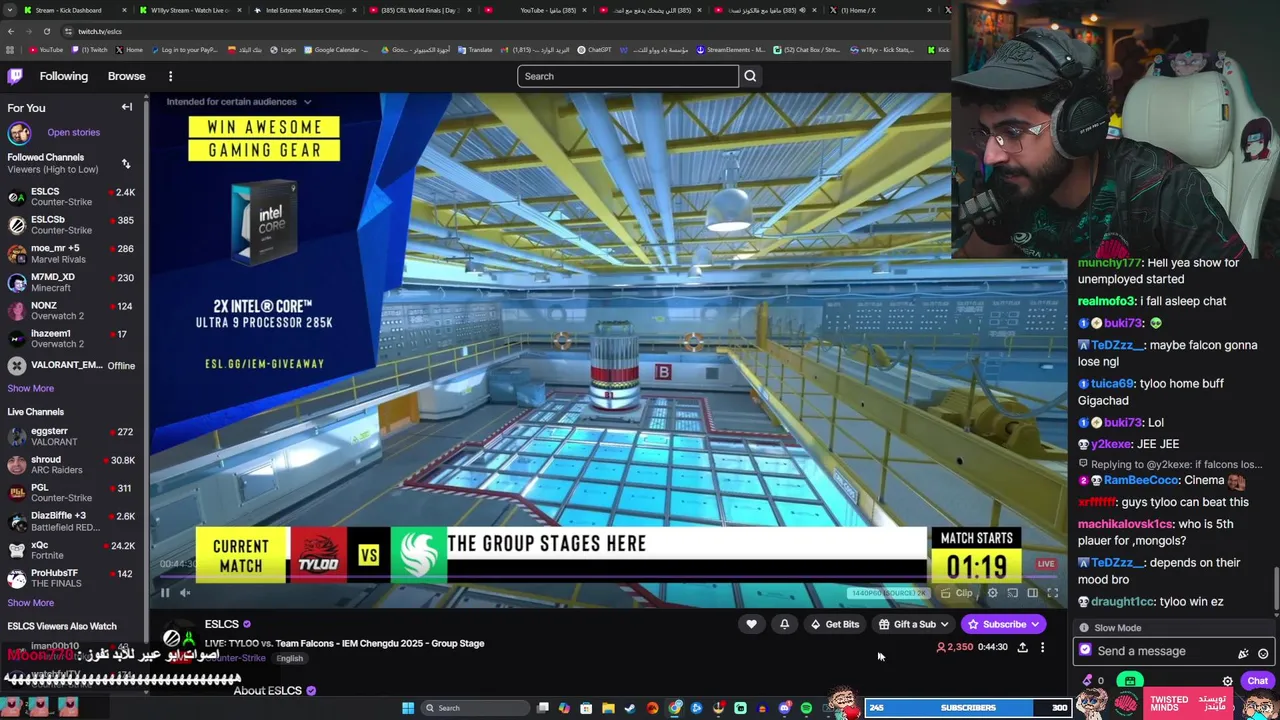Open ESLCSb channel in sidebar

tap(72, 225)
